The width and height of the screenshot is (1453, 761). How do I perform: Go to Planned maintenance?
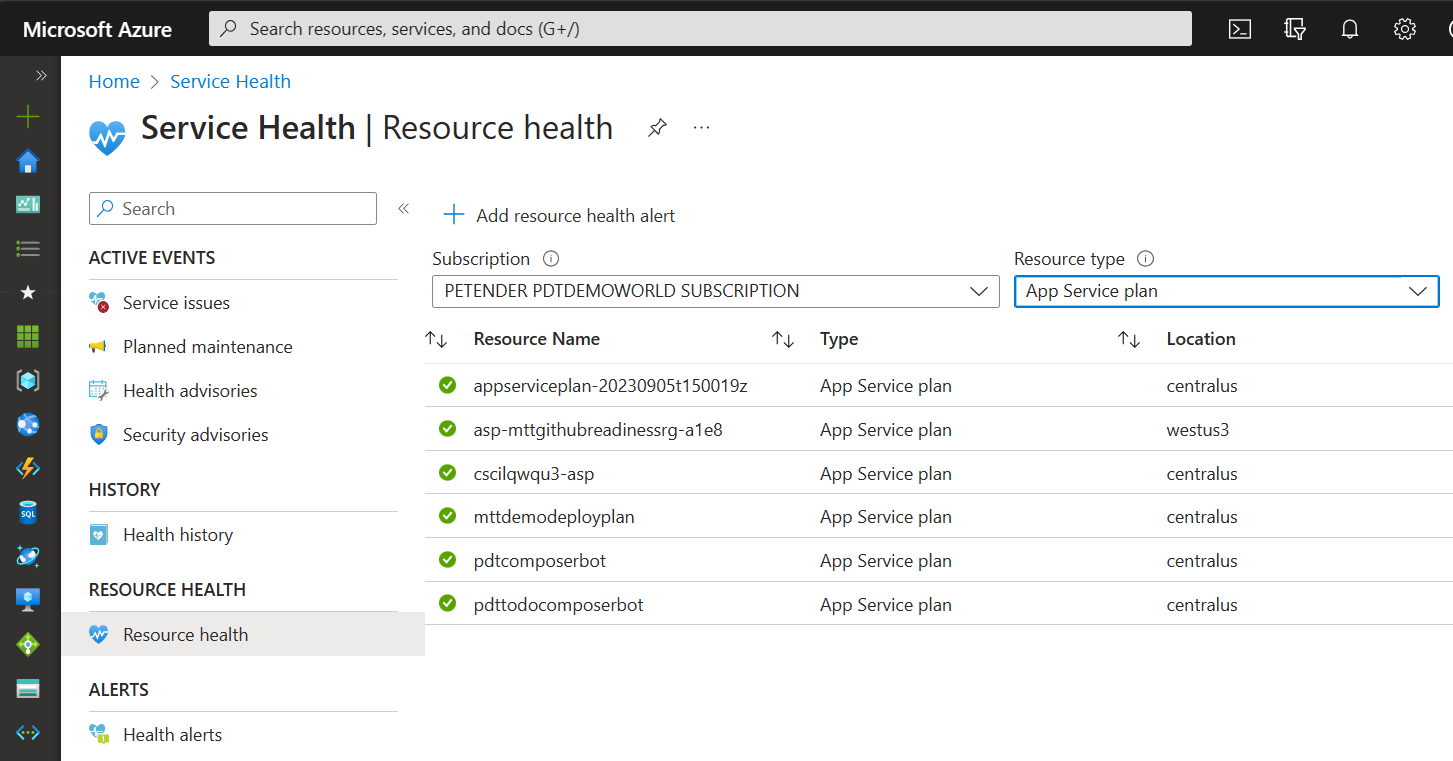[207, 347]
